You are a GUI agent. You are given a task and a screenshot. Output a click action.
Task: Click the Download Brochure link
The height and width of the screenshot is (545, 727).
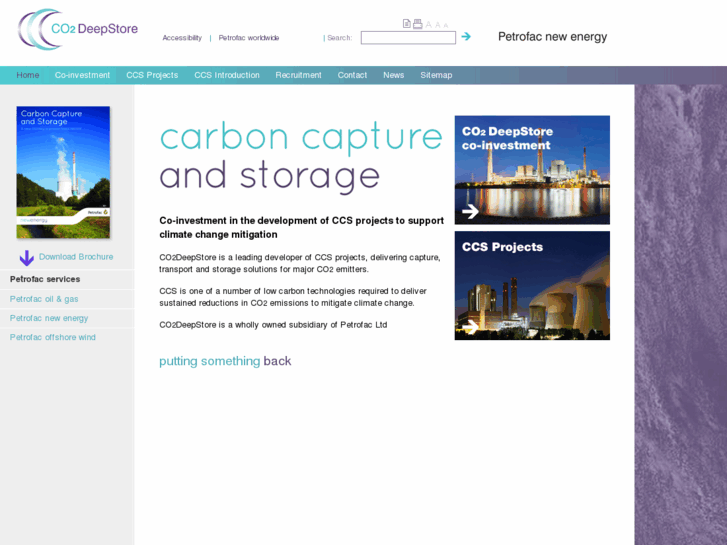pos(76,257)
